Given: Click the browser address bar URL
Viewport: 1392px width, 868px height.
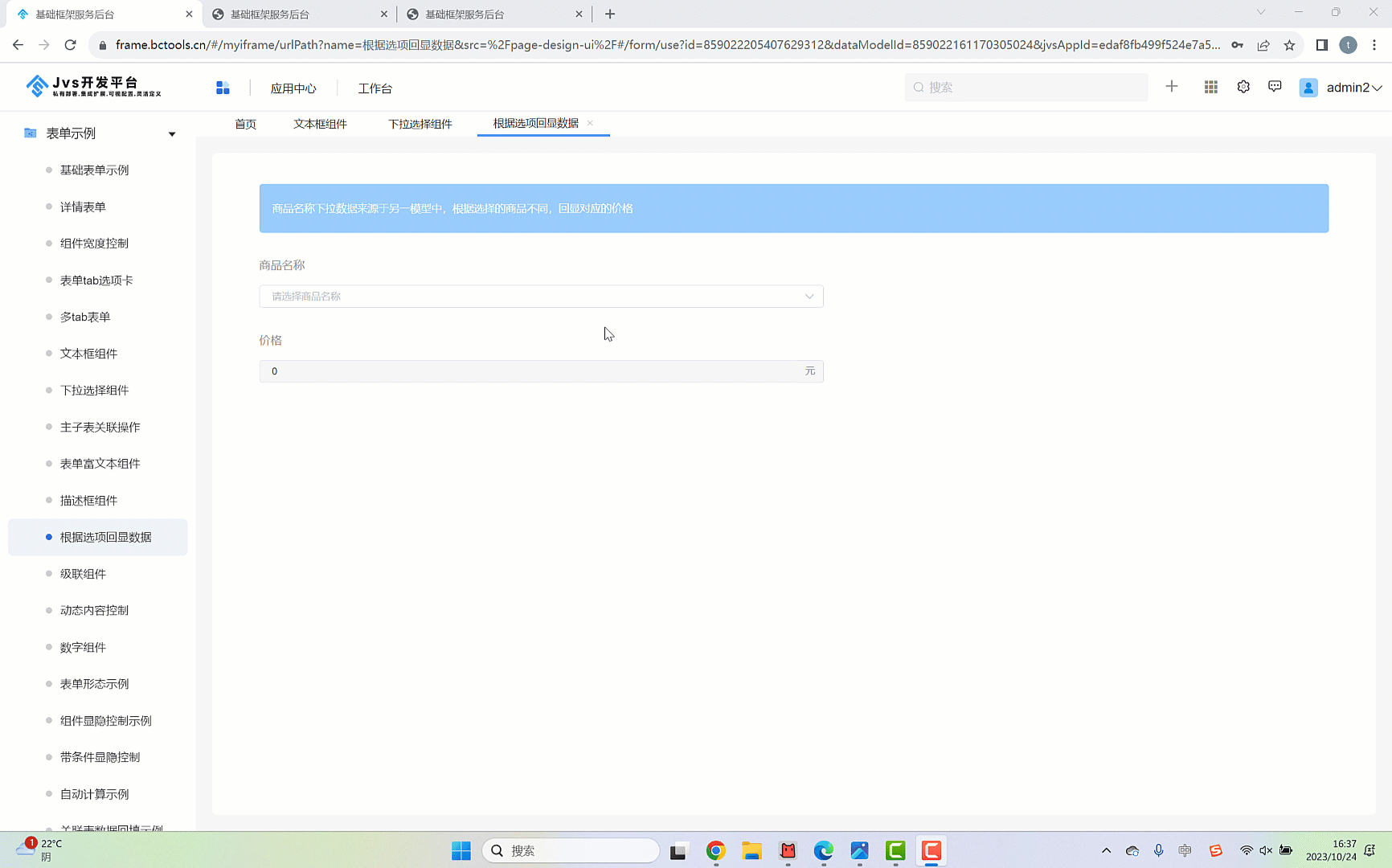Looking at the screenshot, I should 667,45.
